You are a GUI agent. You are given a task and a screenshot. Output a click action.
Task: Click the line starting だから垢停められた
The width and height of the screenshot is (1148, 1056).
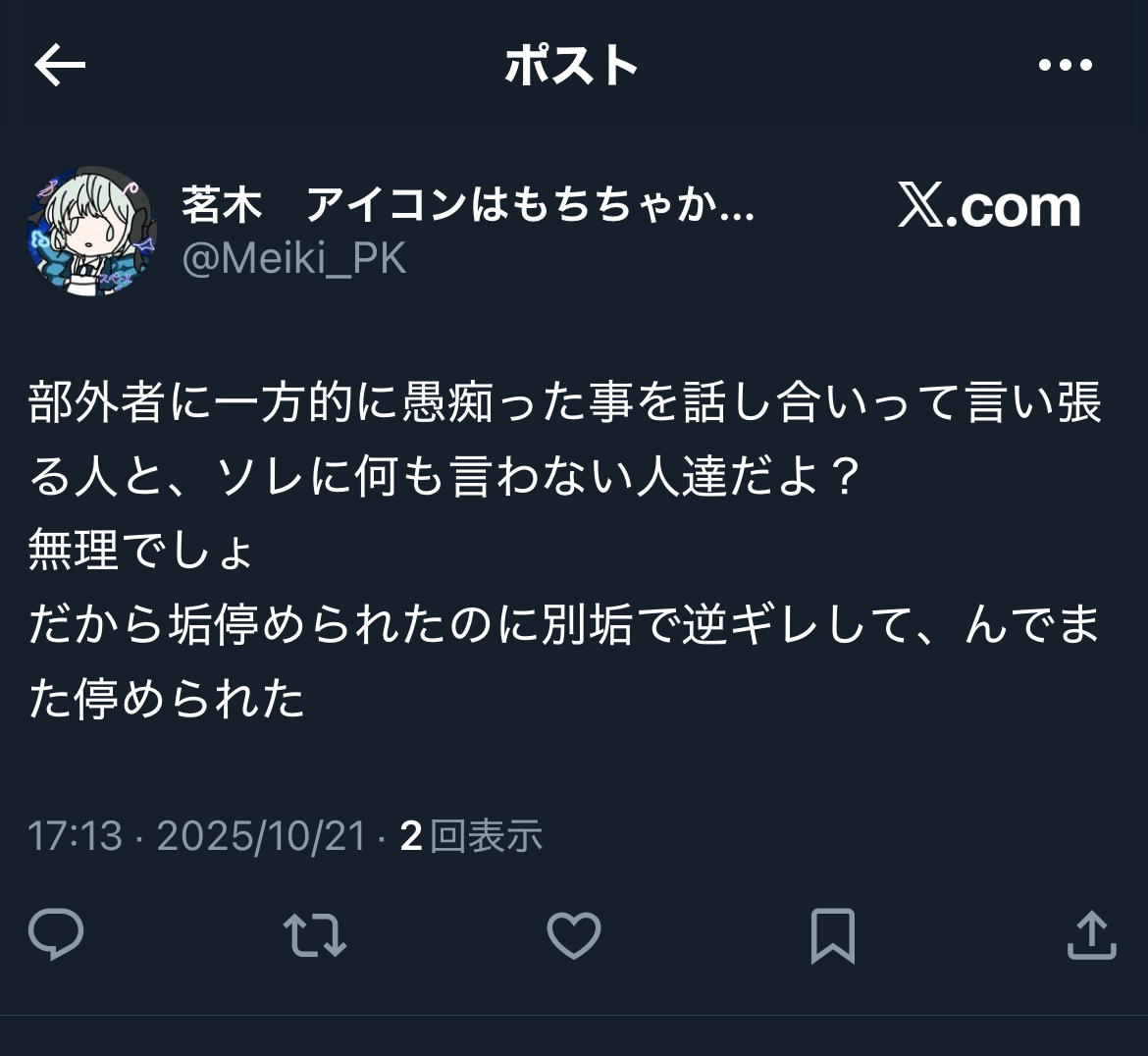tap(564, 624)
